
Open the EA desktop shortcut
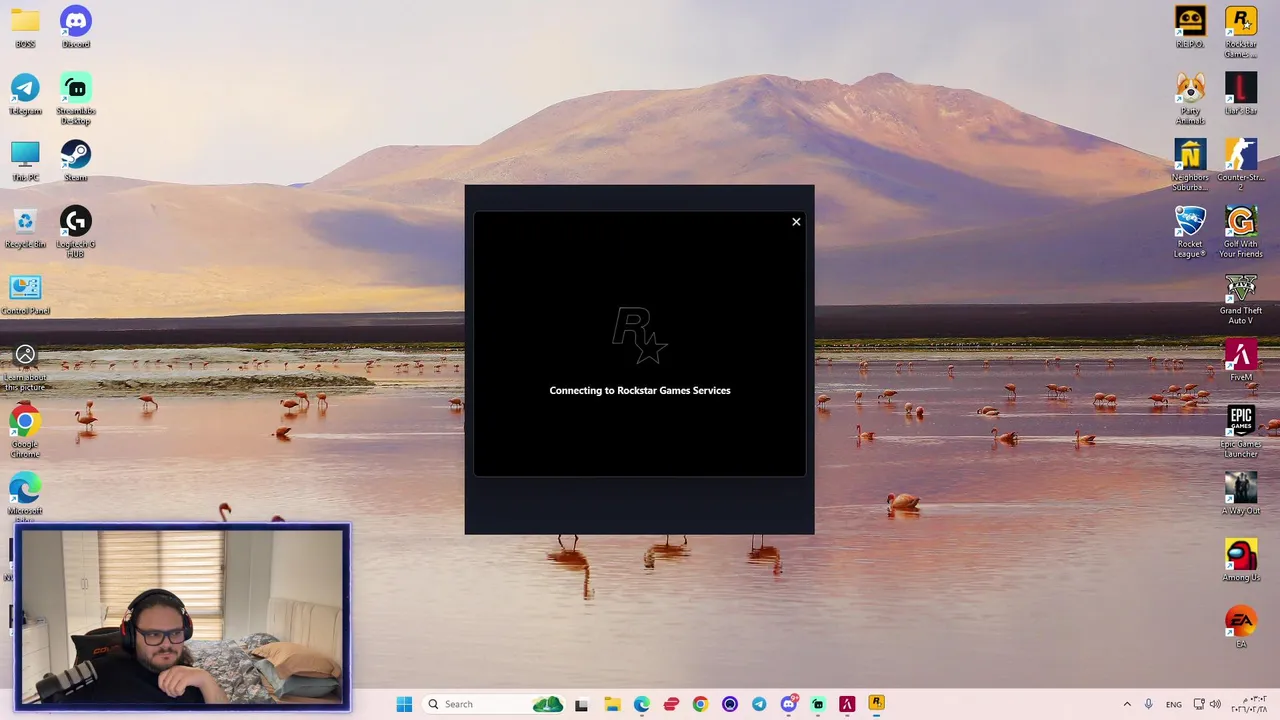(1241, 627)
